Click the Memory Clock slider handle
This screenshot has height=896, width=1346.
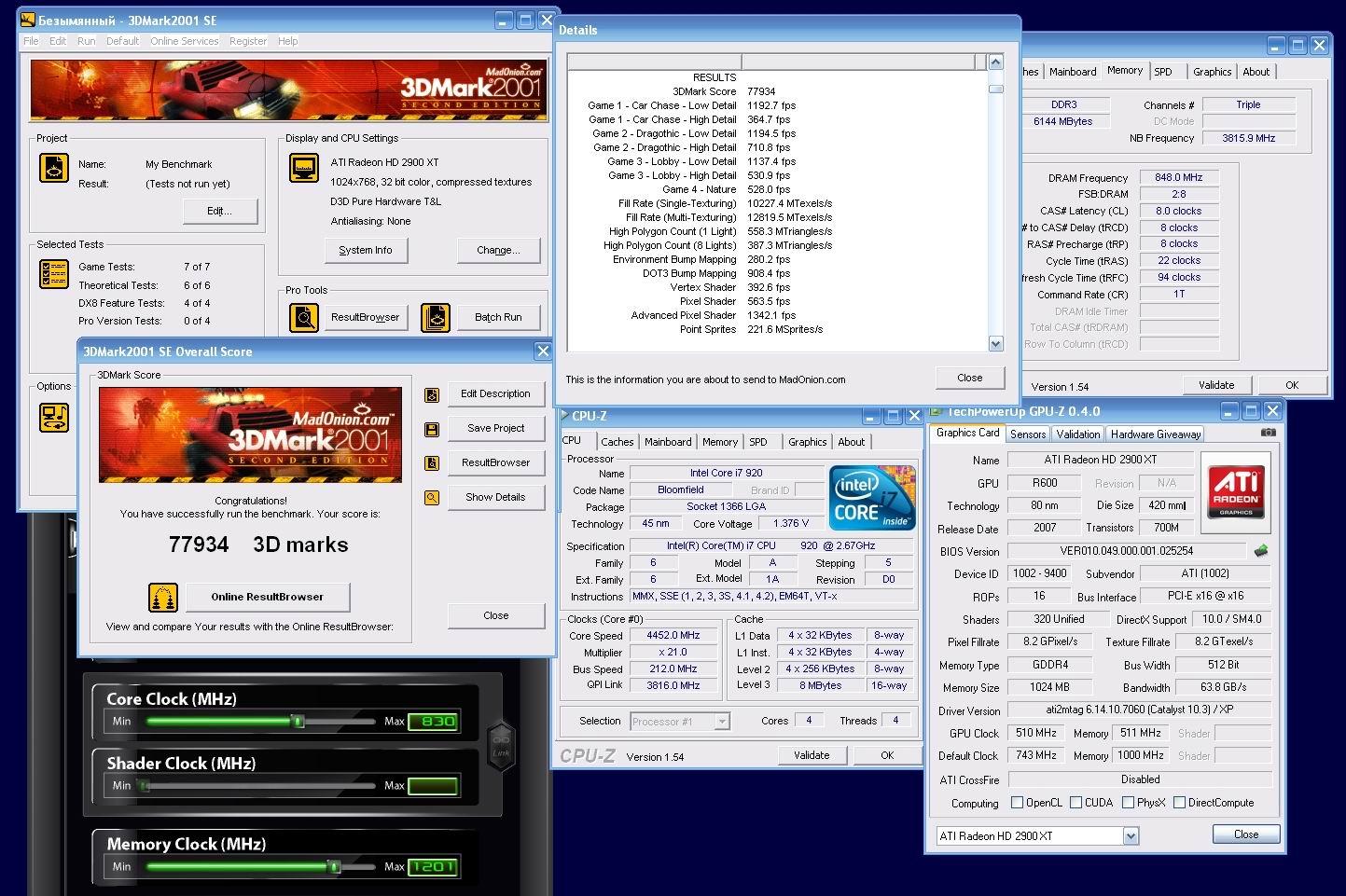tap(333, 867)
